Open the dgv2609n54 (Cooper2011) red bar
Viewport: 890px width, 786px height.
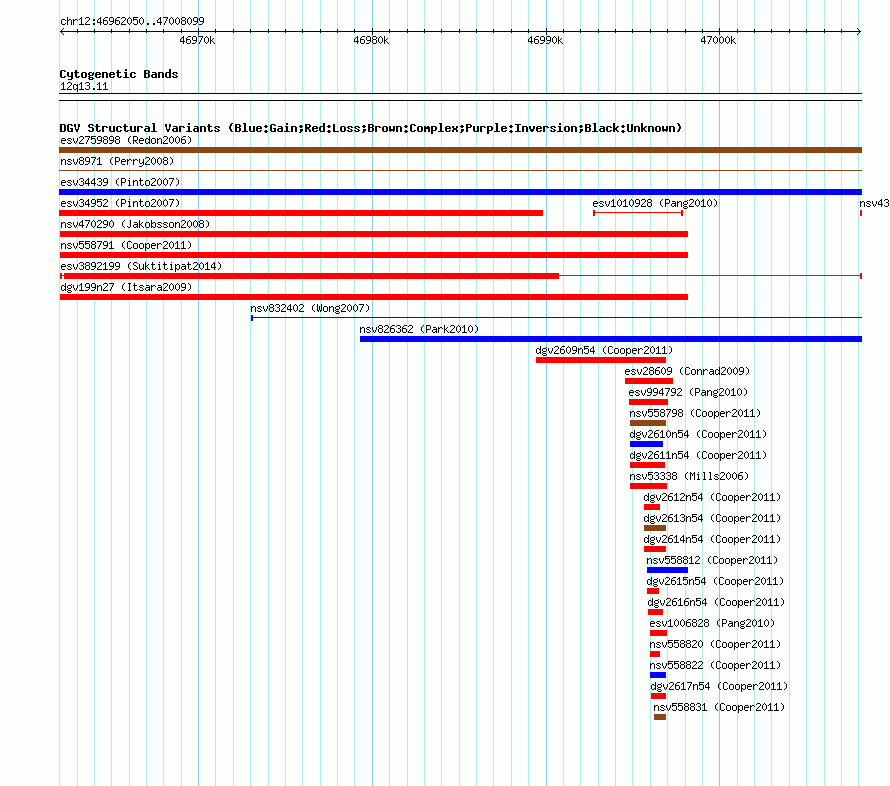click(x=601, y=360)
